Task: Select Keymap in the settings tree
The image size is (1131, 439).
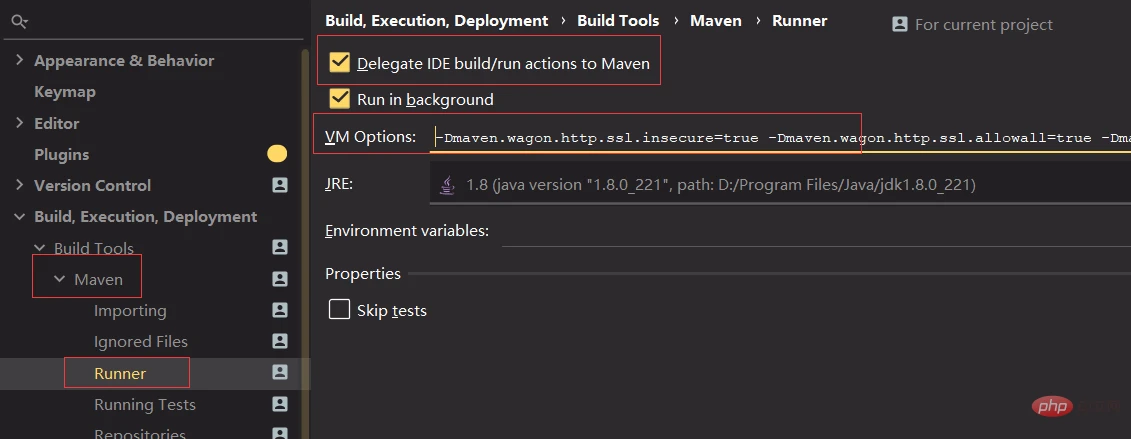Action: click(65, 92)
